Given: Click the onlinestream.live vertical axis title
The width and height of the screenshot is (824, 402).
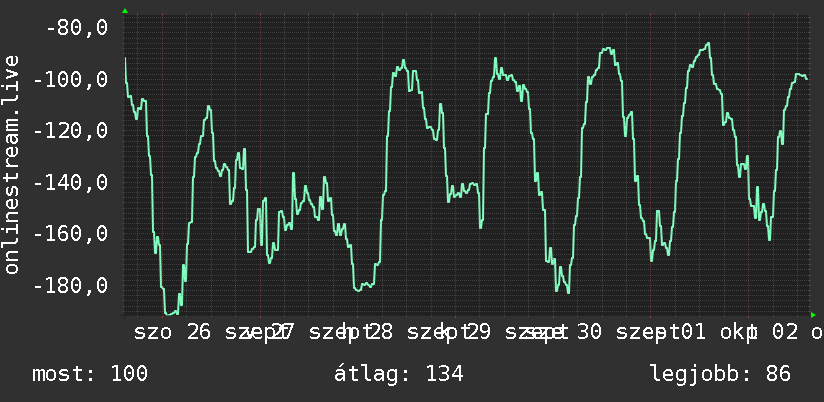Looking at the screenshot, I should (12, 164).
